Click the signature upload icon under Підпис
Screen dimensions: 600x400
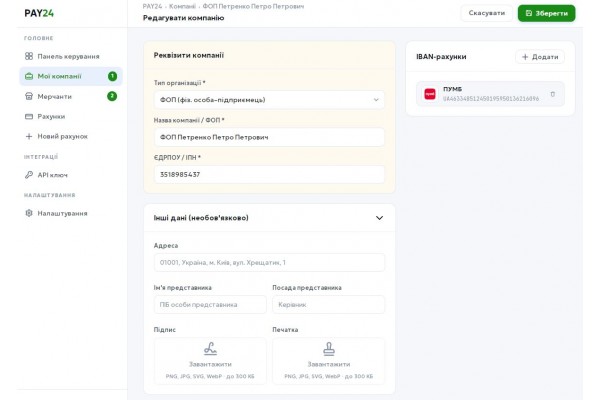(210, 349)
